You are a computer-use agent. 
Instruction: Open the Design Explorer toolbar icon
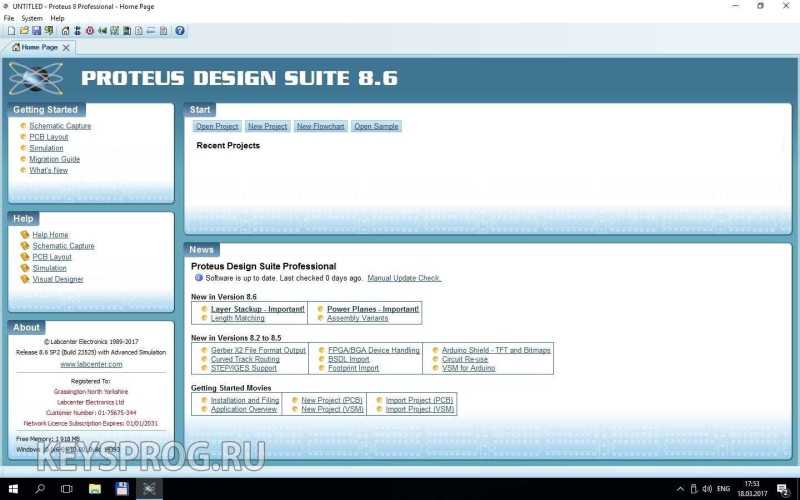pyautogui.click(x=127, y=31)
